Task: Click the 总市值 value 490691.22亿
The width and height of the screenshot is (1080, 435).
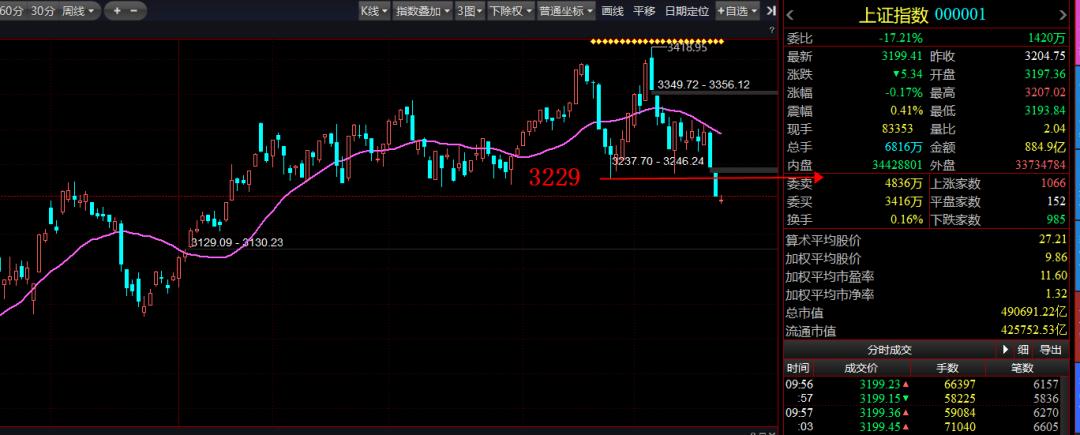Action: [1034, 312]
